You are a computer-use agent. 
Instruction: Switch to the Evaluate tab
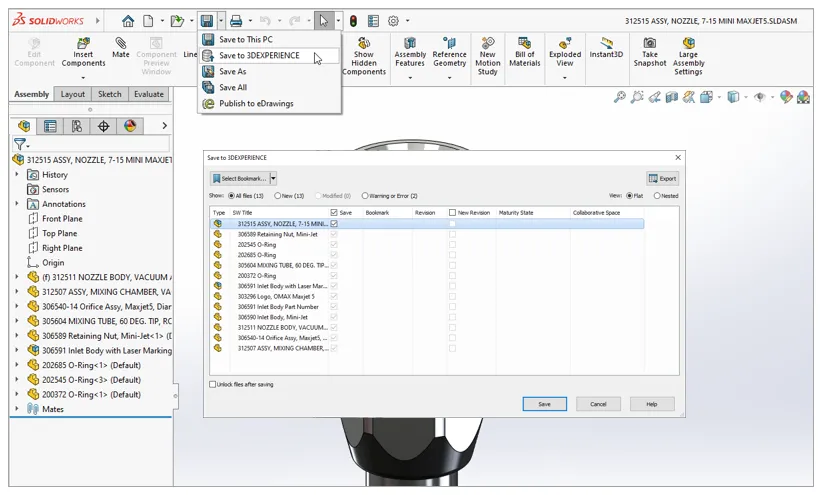149,94
